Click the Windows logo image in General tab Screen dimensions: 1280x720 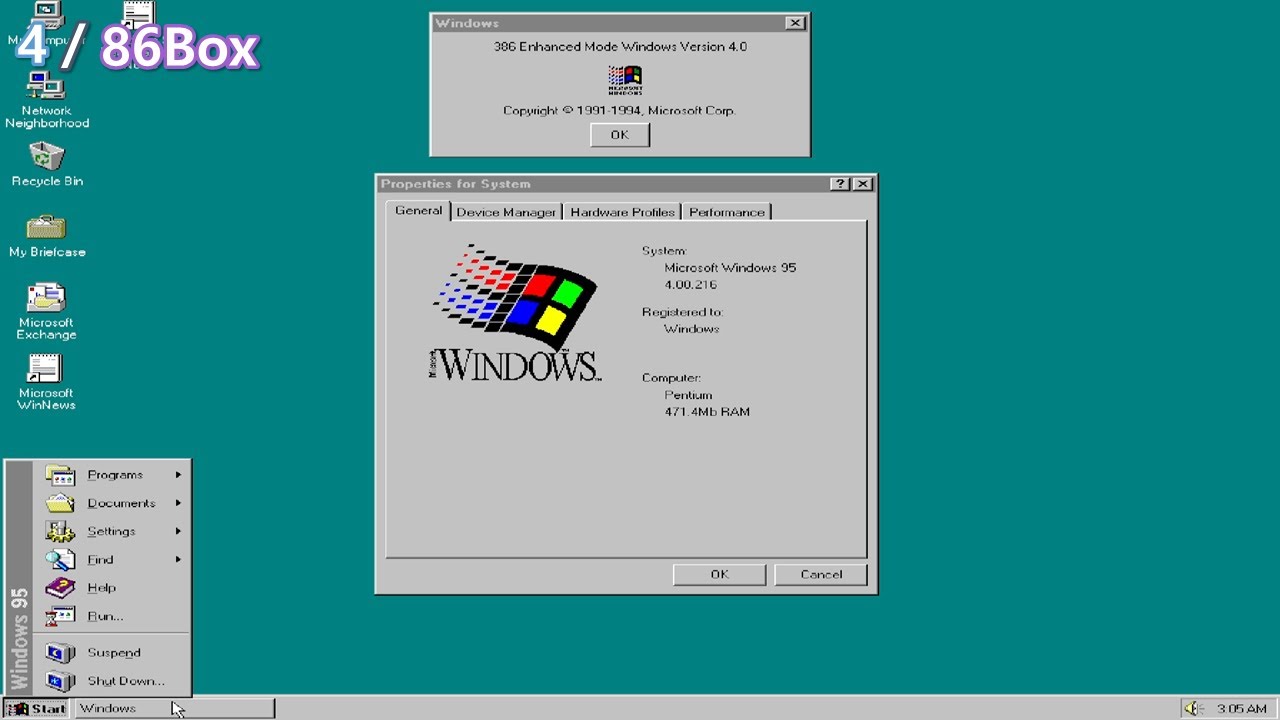pyautogui.click(x=514, y=312)
